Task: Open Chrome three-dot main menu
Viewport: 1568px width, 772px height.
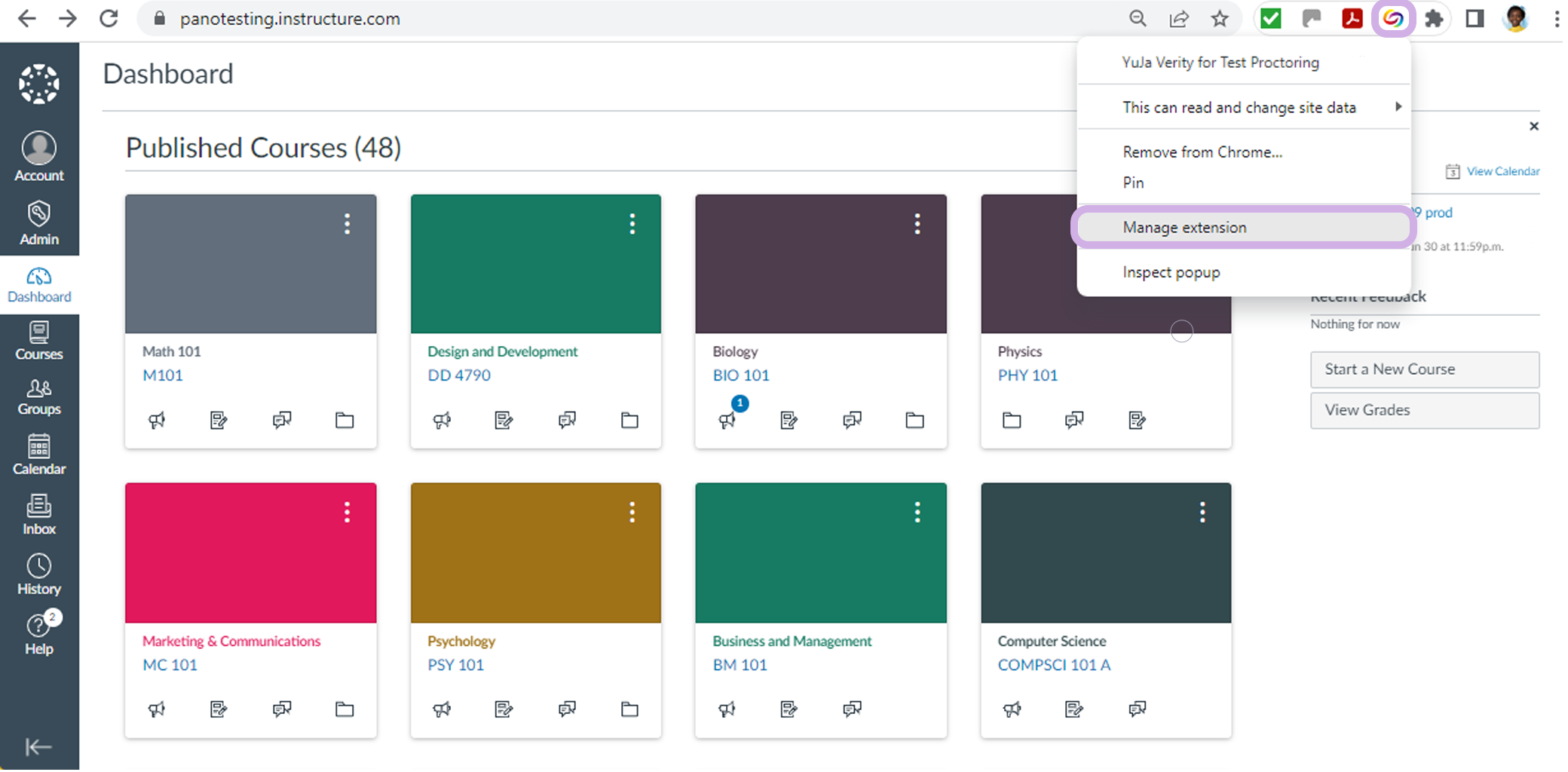Action: coord(1556,19)
